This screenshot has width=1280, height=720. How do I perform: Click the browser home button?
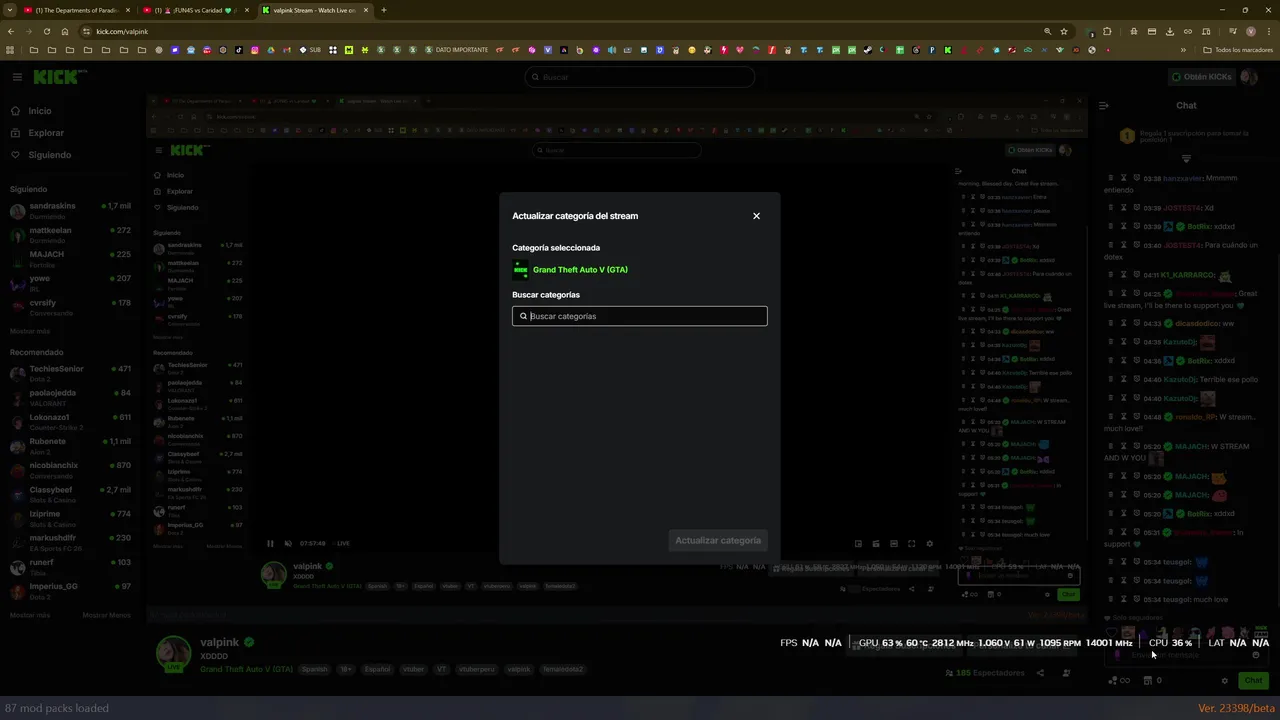(x=64, y=31)
